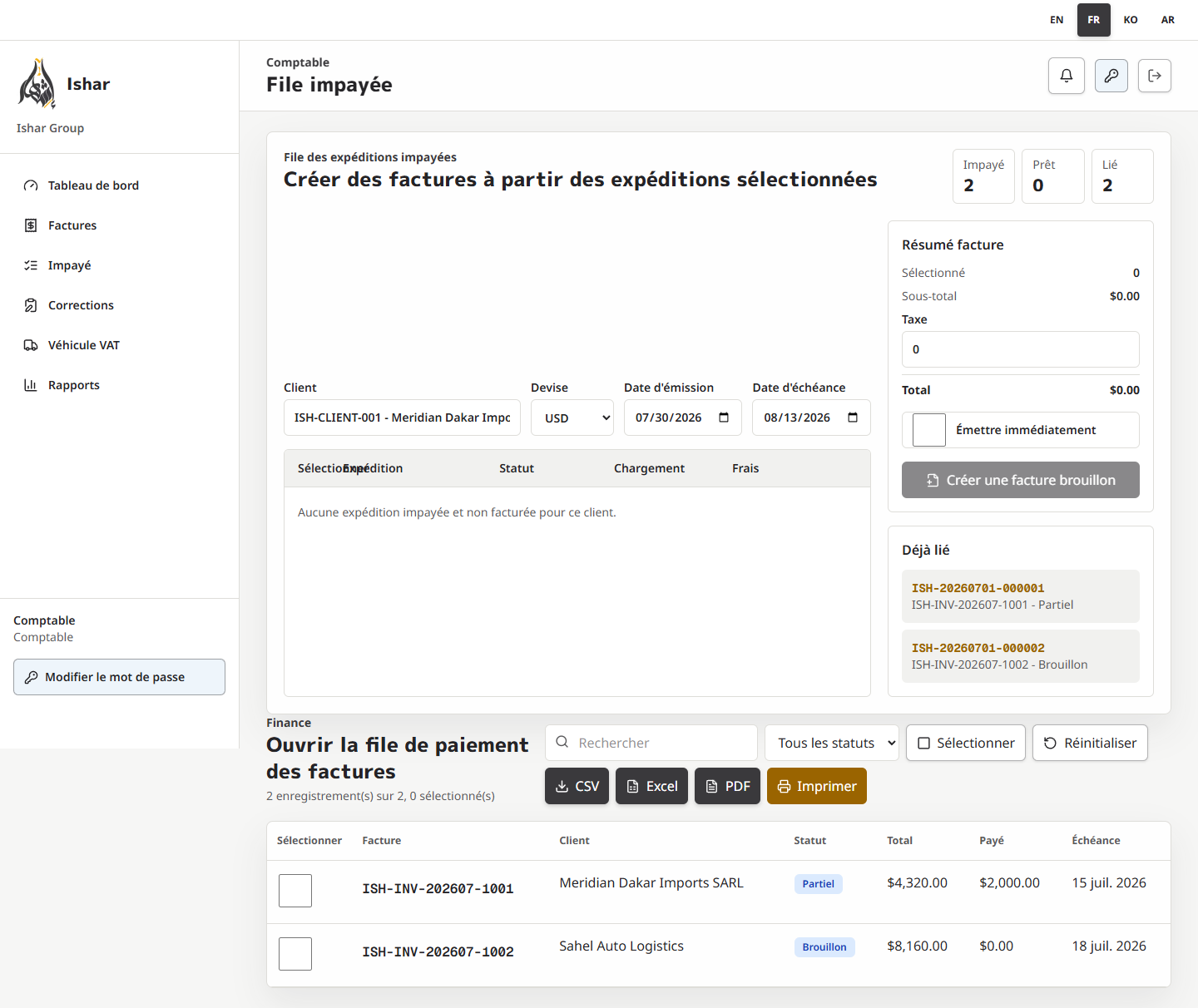Click the Partiel status badge
Image resolution: width=1198 pixels, height=1008 pixels.
point(818,884)
